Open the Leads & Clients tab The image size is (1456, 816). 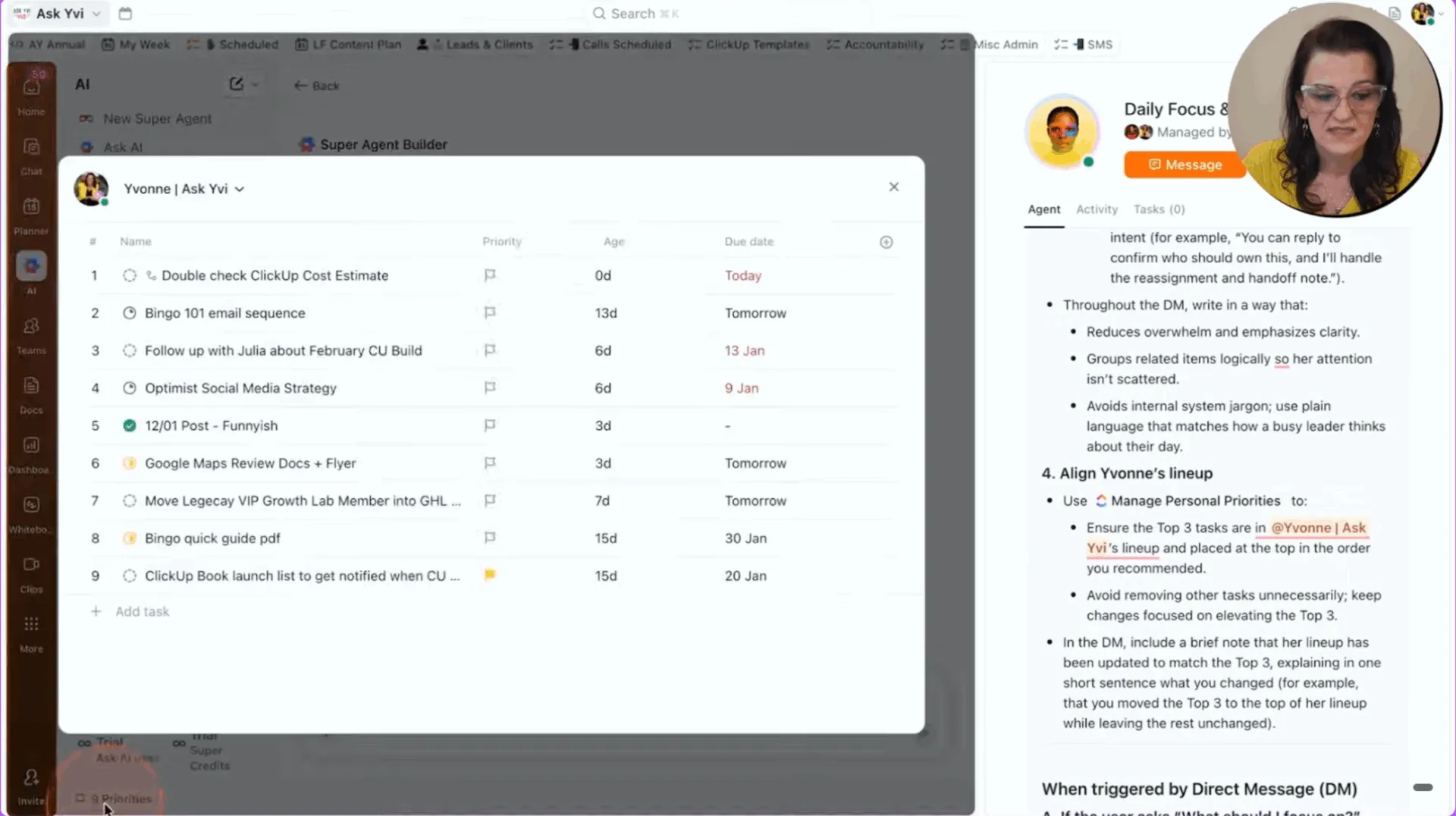(475, 44)
